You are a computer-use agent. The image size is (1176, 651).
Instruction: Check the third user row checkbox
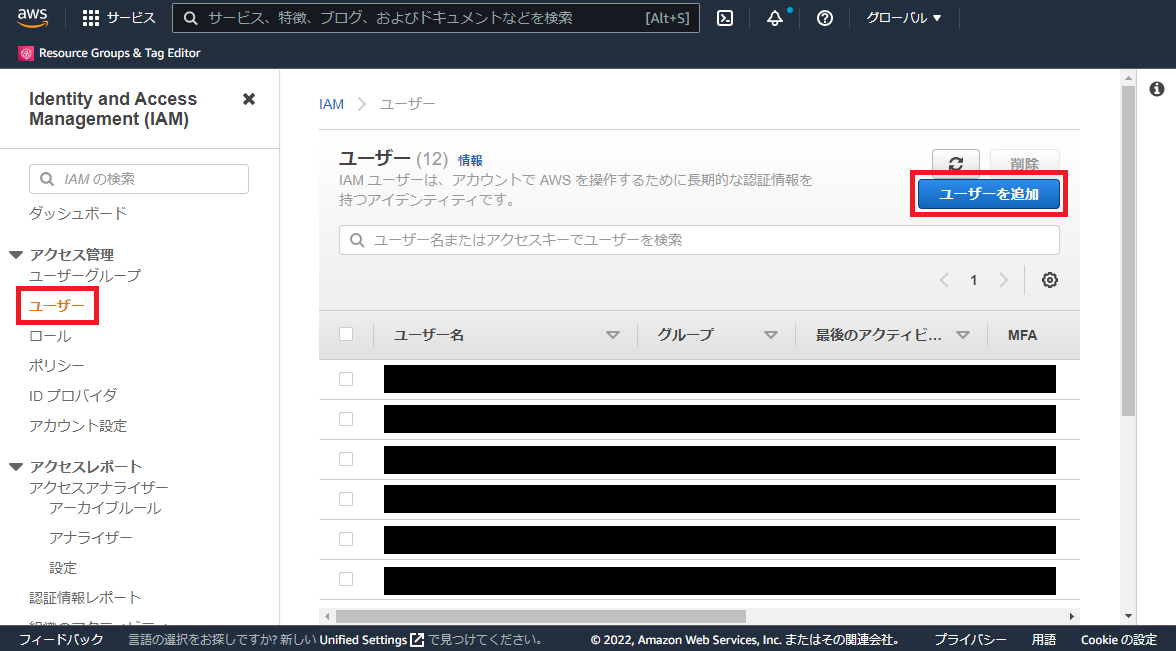[346, 459]
